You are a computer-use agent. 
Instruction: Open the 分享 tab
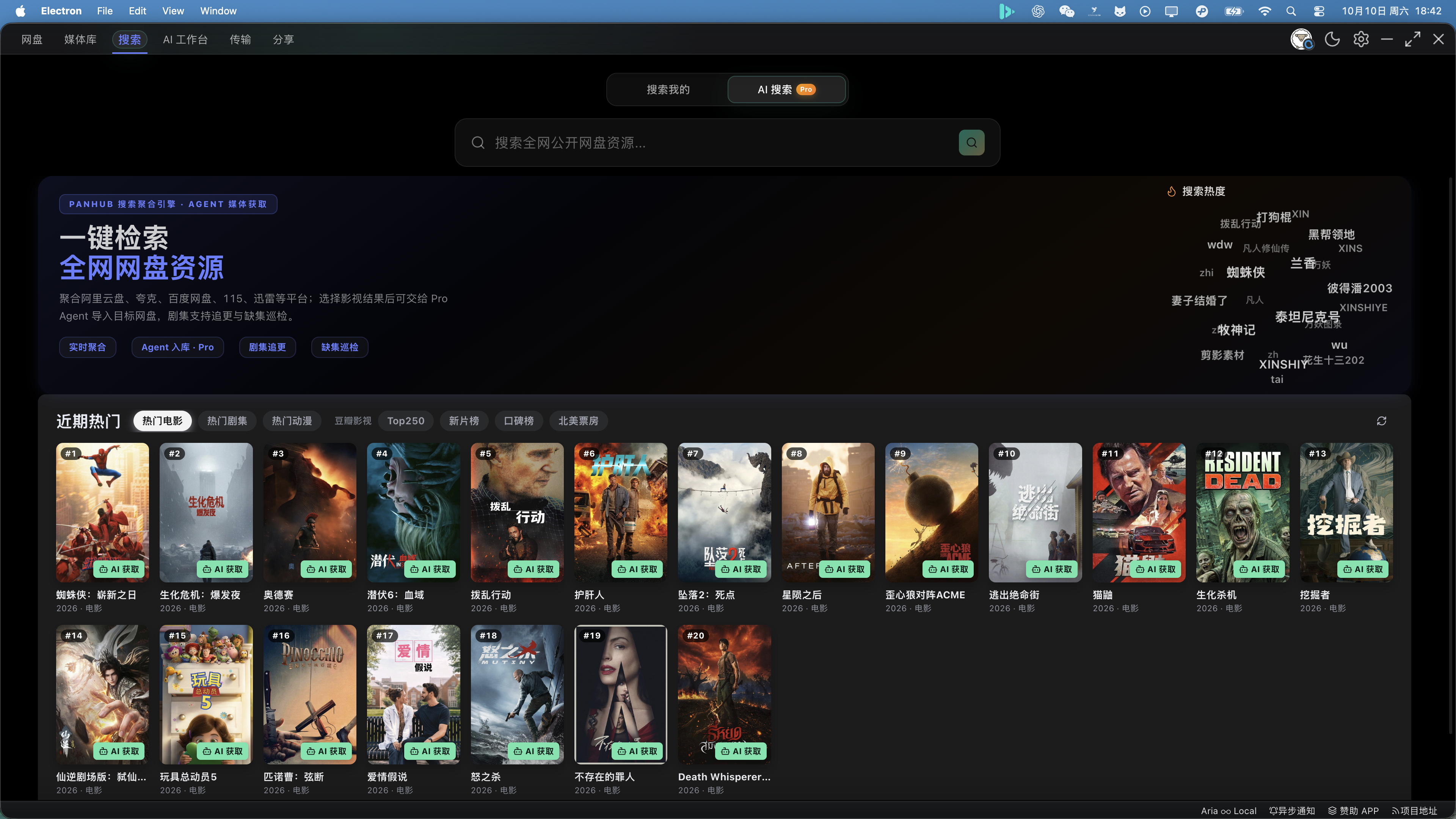(283, 39)
